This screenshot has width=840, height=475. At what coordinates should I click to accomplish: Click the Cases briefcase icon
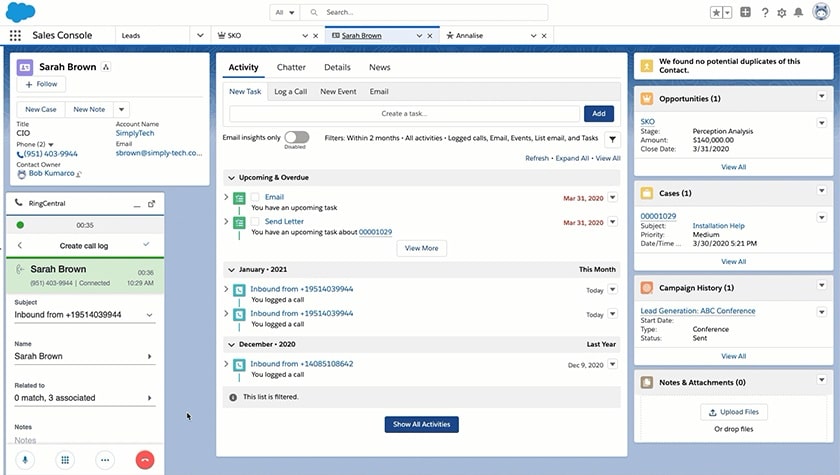(x=647, y=193)
